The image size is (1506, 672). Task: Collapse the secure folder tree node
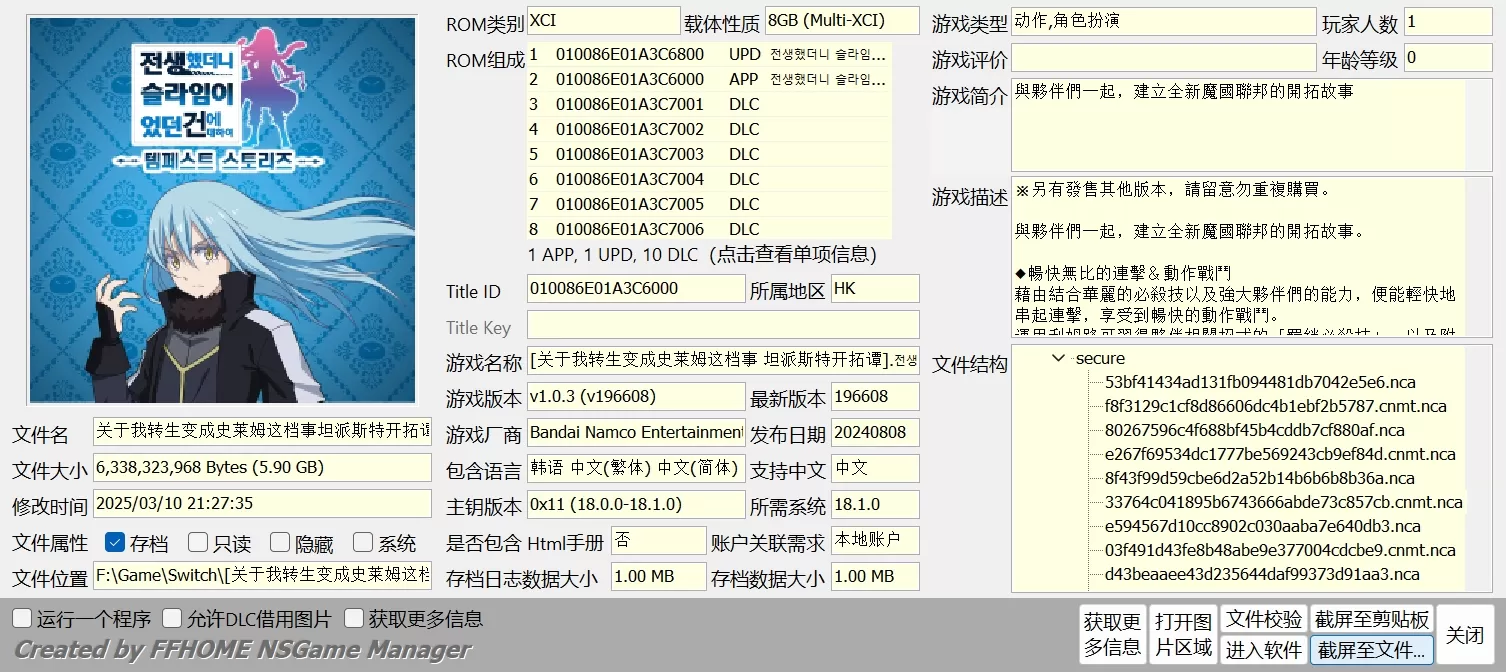coord(1059,358)
